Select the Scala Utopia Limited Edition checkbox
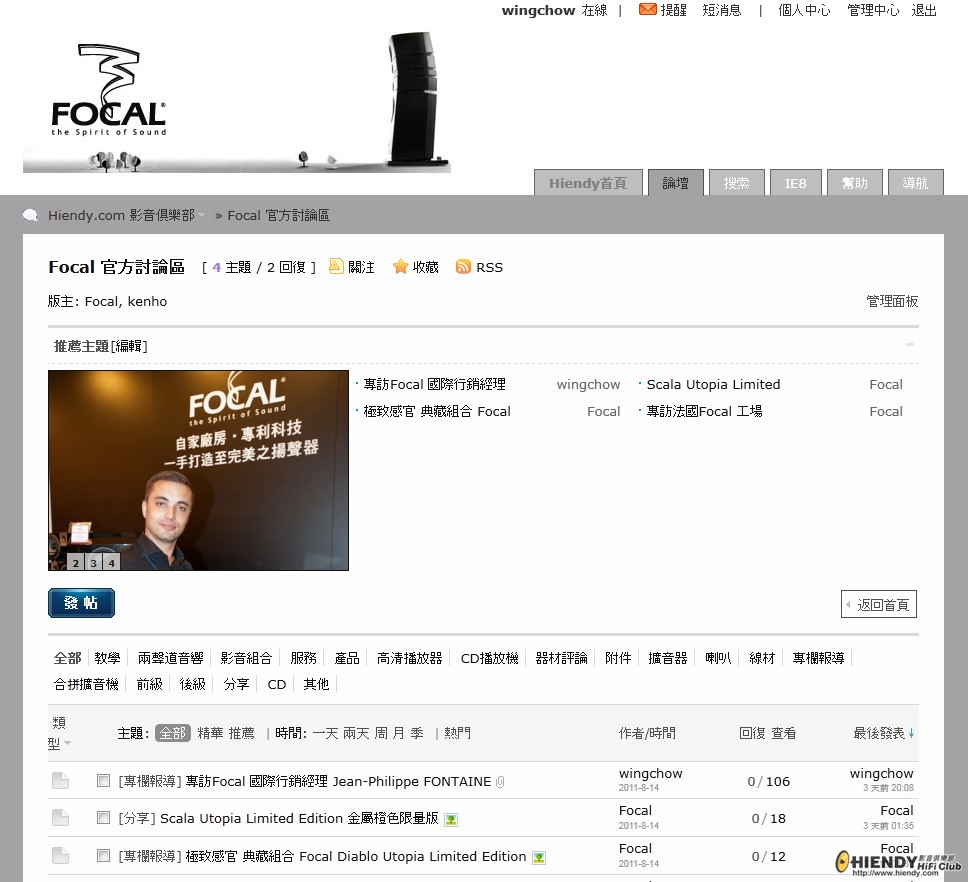Image resolution: width=968 pixels, height=882 pixels. 103,818
